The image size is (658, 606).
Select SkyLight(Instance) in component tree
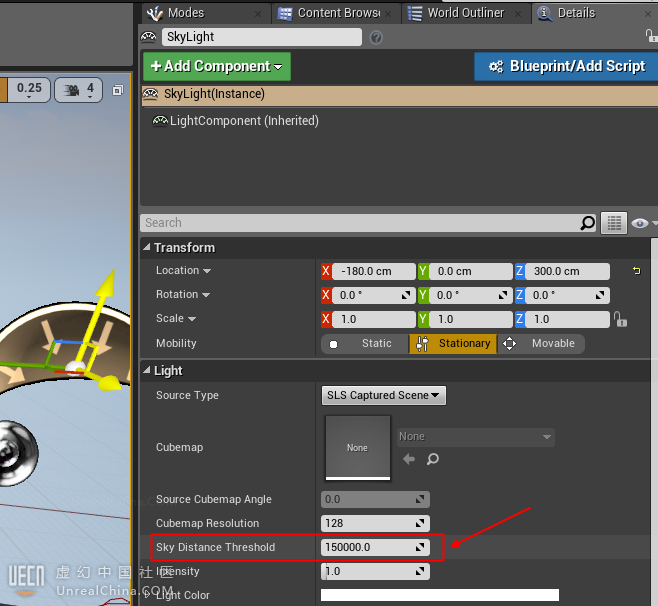(x=400, y=94)
